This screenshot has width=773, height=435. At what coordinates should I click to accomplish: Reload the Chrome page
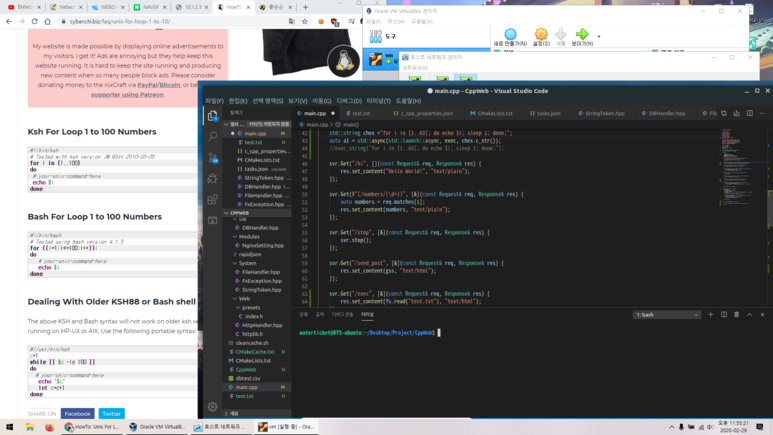pyautogui.click(x=35, y=21)
